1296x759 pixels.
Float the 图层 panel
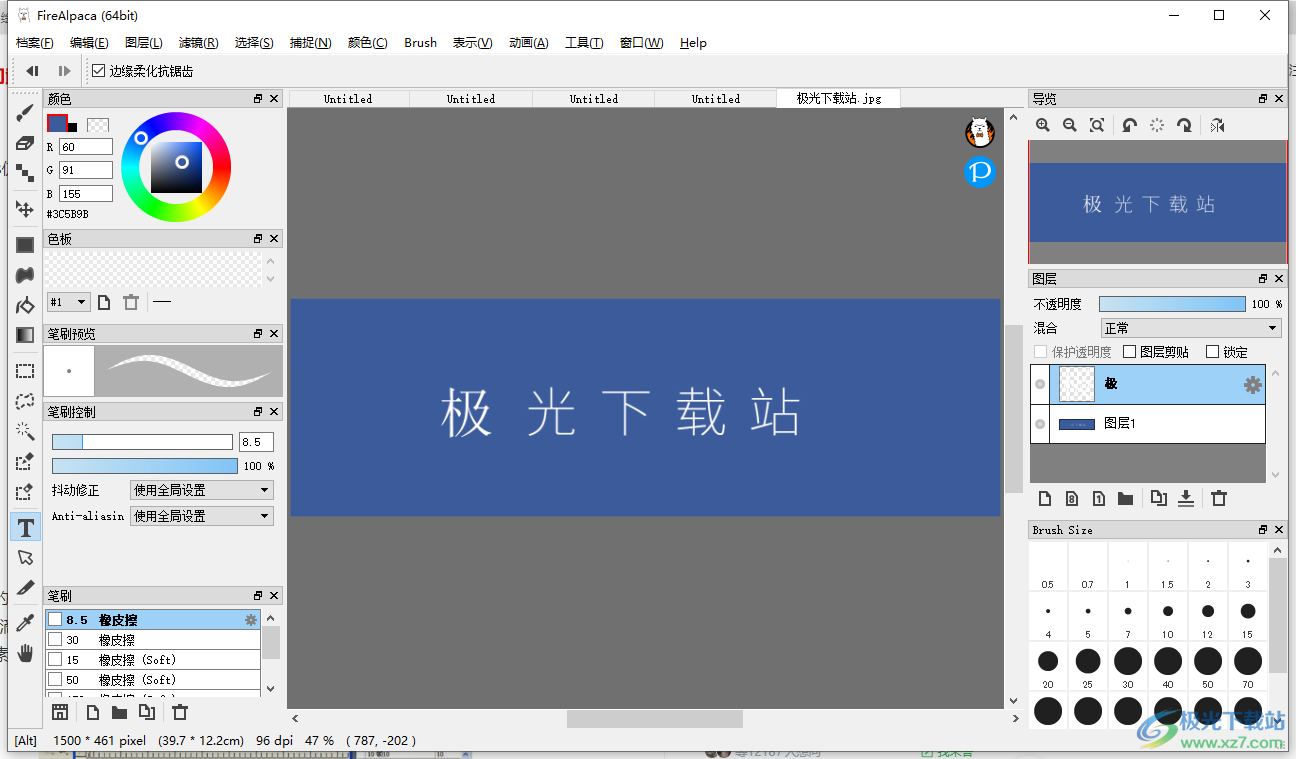coord(1263,279)
